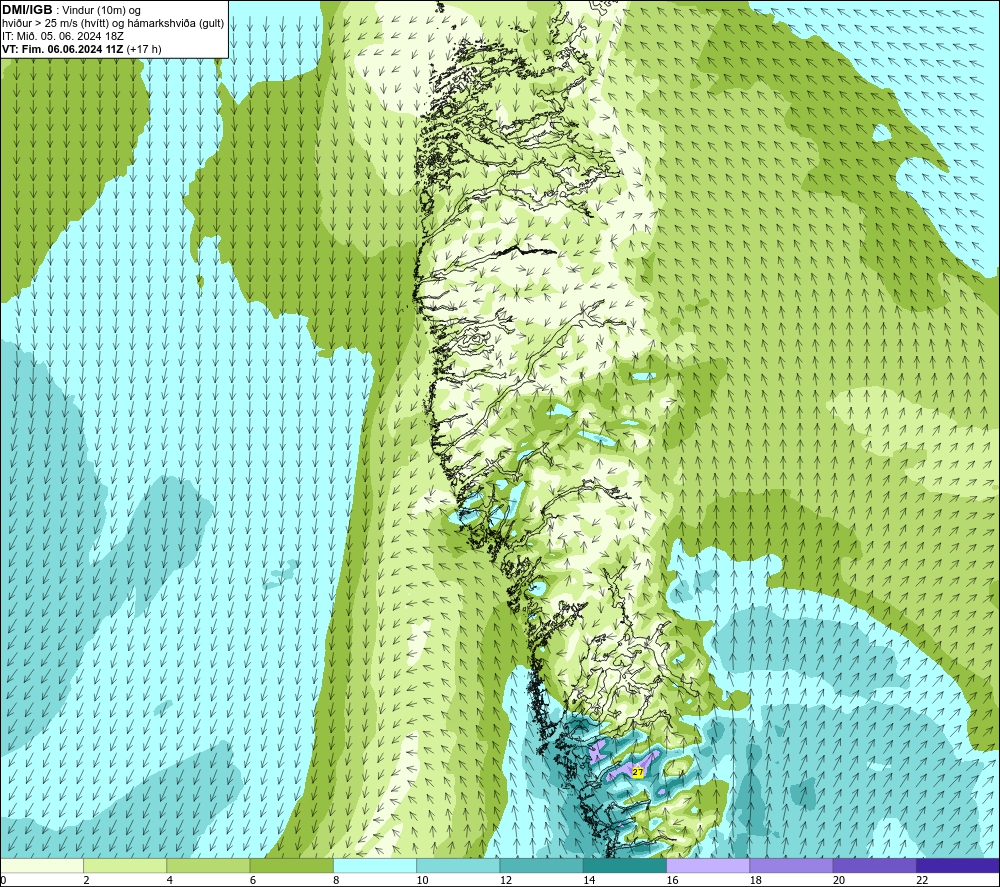Select the light green 2–4 m/s swatch

[x=125, y=865]
